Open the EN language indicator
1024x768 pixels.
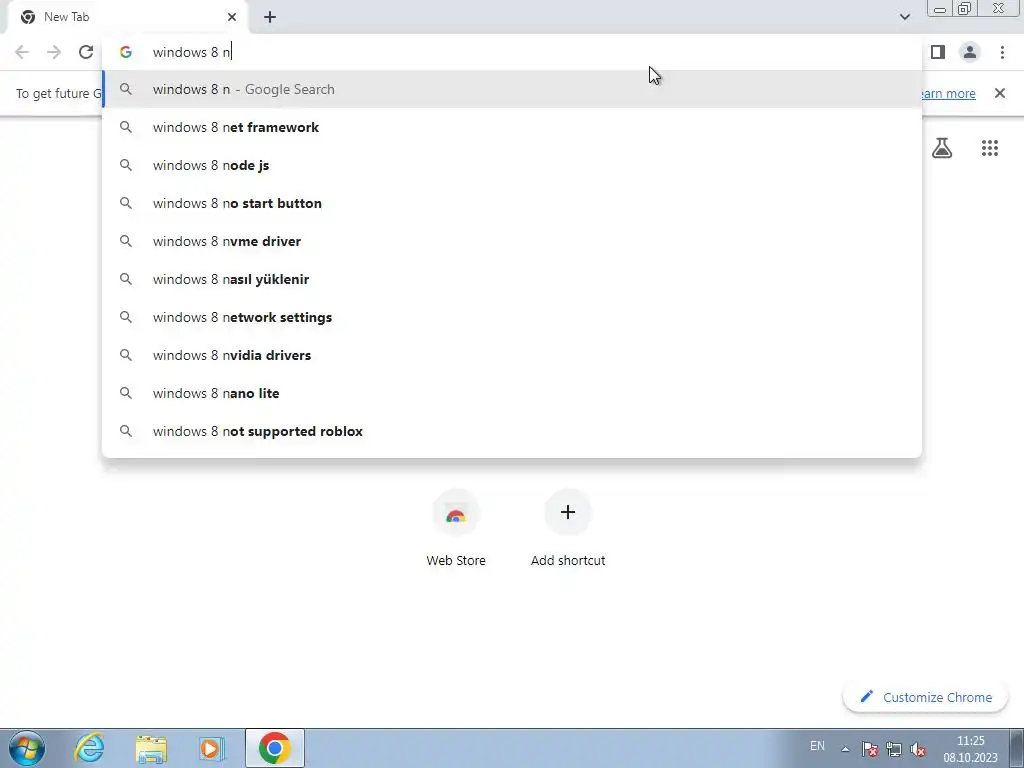tap(817, 746)
